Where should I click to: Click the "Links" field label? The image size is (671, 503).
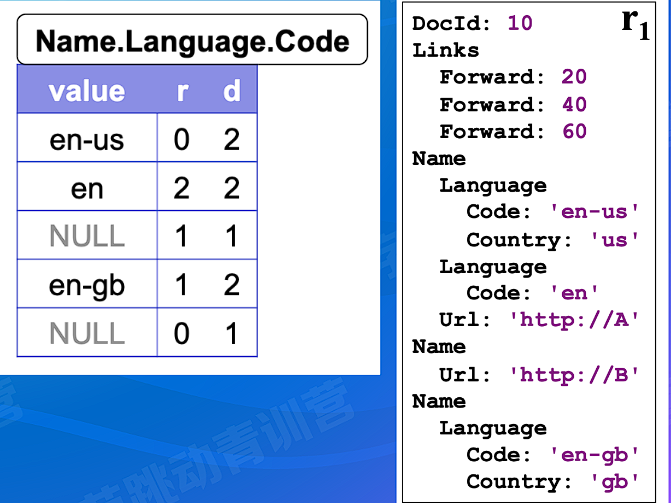pos(445,51)
